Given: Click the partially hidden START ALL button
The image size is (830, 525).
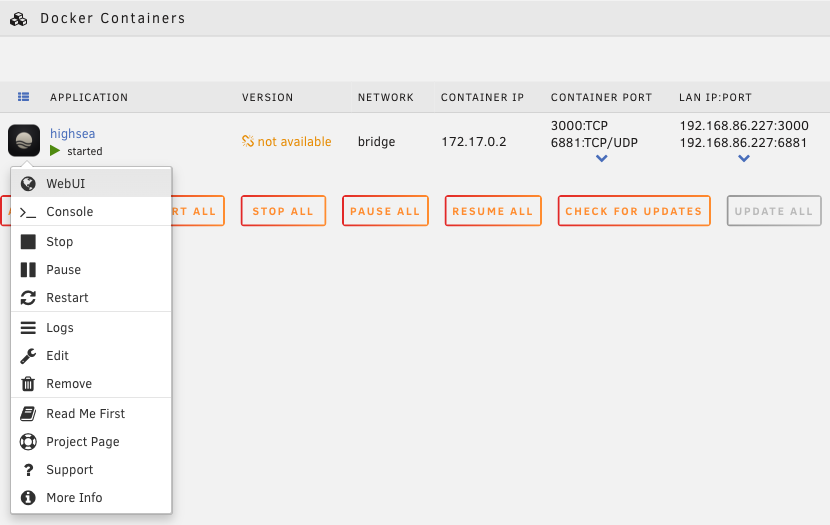Looking at the screenshot, I should pyautogui.click(x=199, y=211).
